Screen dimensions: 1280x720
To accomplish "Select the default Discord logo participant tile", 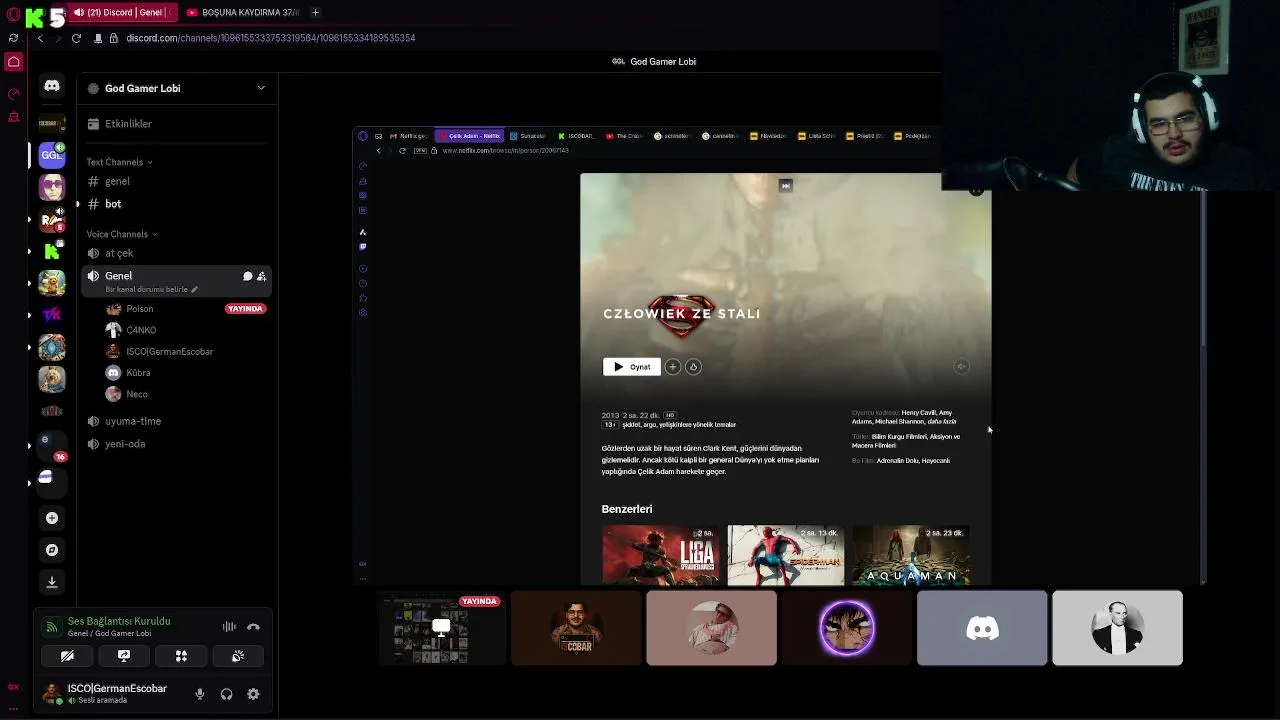I will click(982, 628).
